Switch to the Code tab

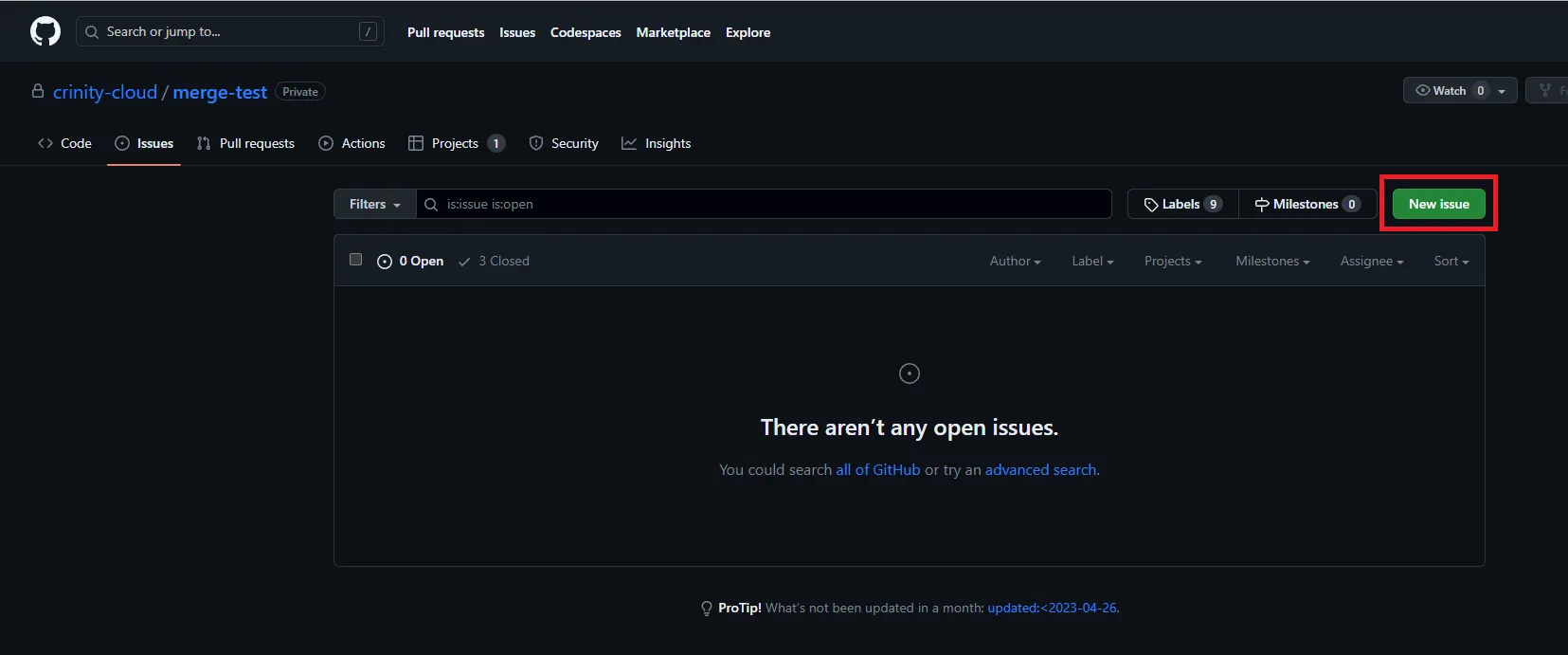pos(64,143)
